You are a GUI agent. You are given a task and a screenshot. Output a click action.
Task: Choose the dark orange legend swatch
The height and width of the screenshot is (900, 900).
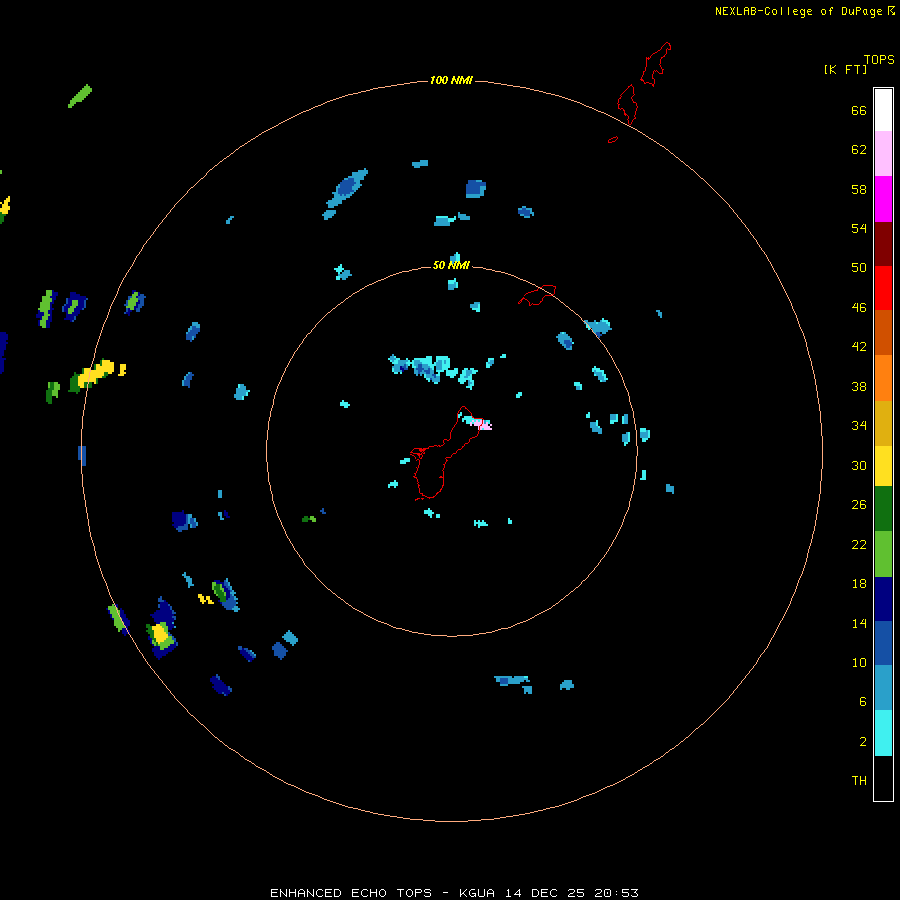[x=883, y=332]
